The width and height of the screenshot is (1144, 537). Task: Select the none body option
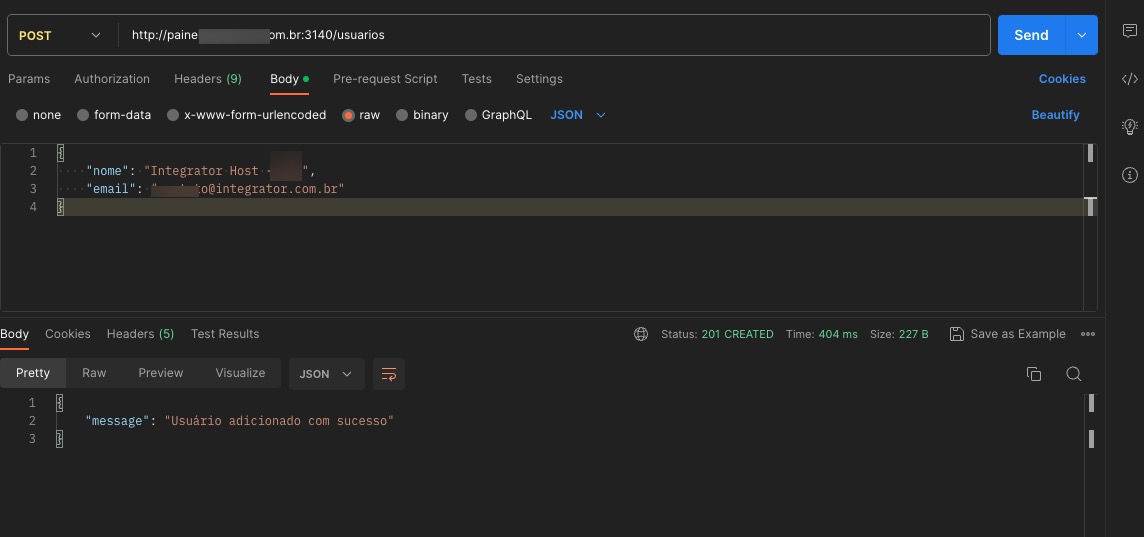(x=39, y=115)
